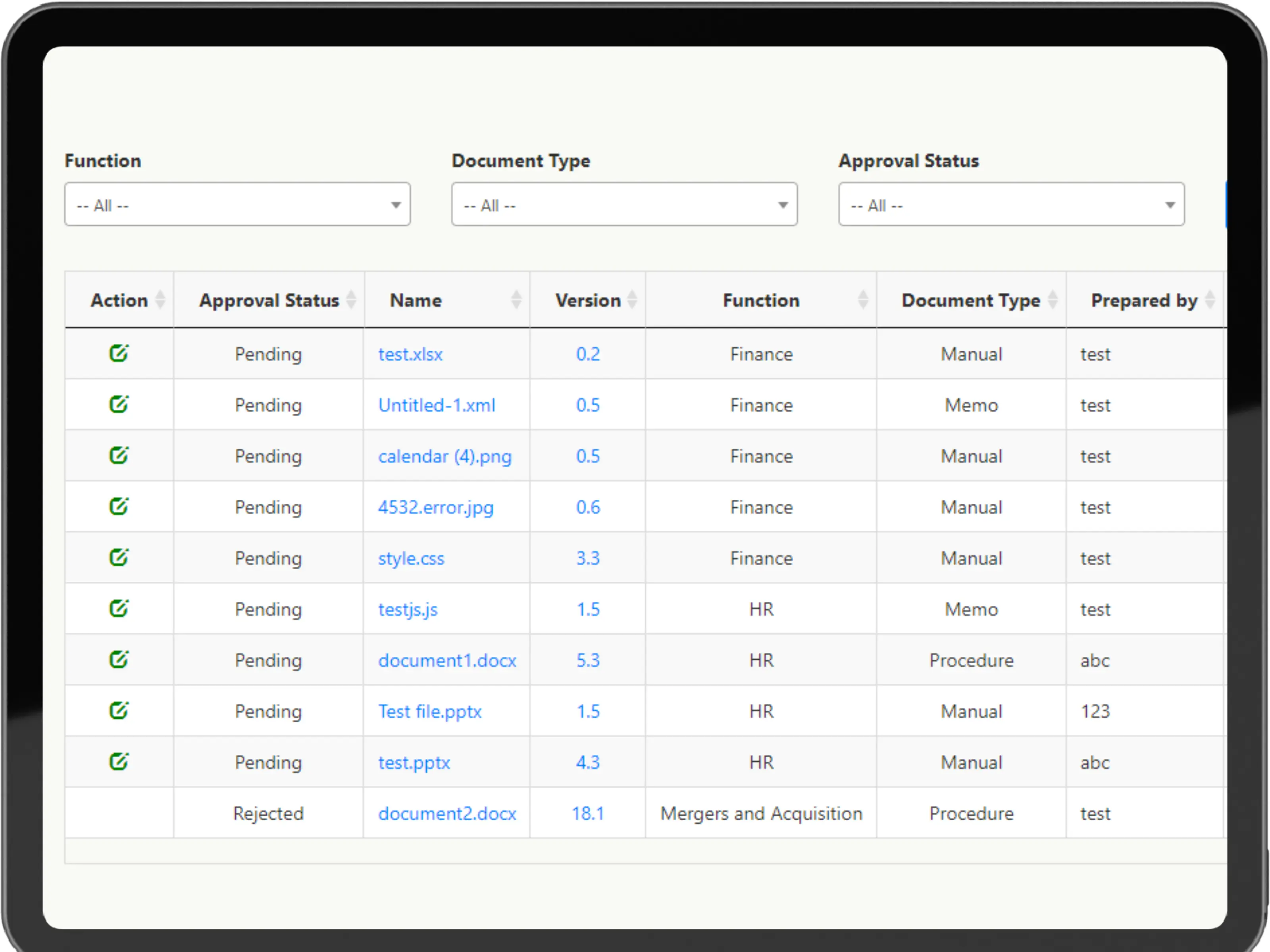Click version 5.3 link
This screenshot has width=1270, height=952.
tap(588, 660)
